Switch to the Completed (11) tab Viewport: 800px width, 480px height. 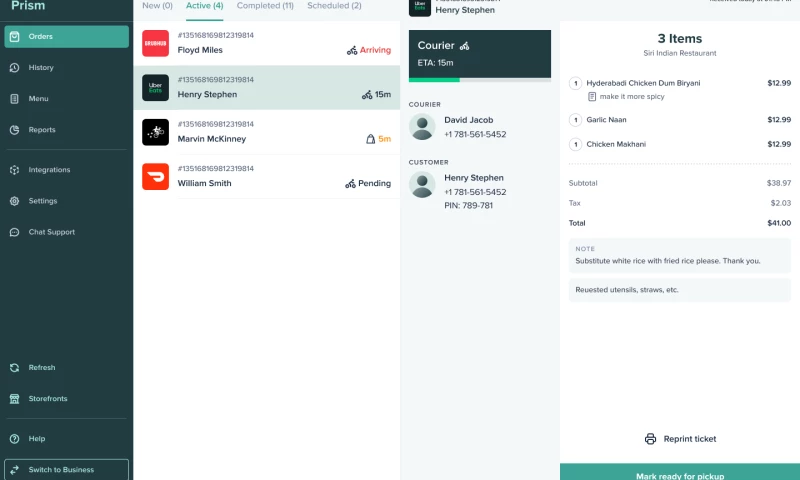pyautogui.click(x=265, y=6)
